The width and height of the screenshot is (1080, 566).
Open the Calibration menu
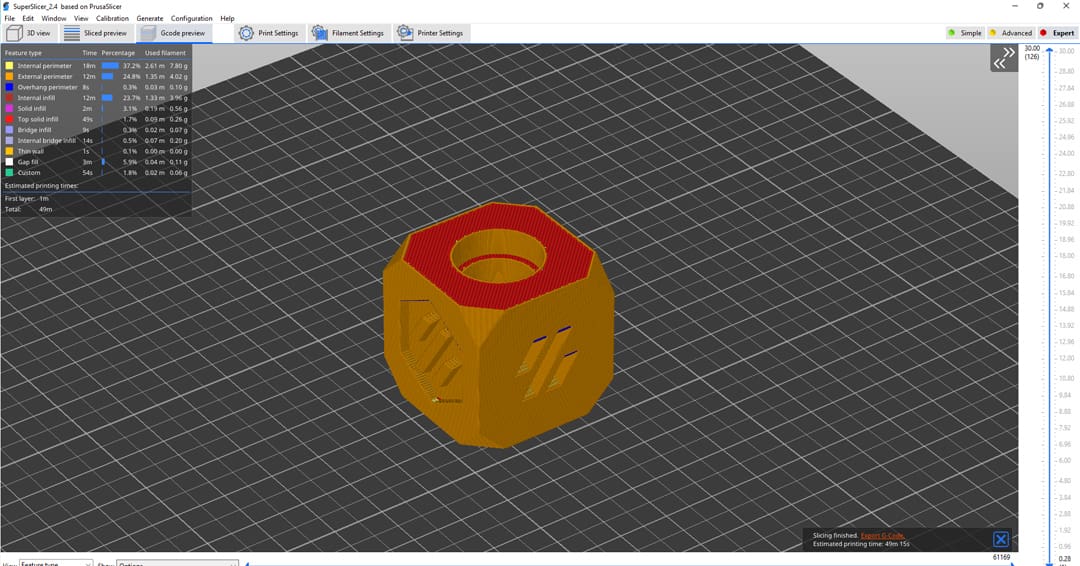point(112,19)
